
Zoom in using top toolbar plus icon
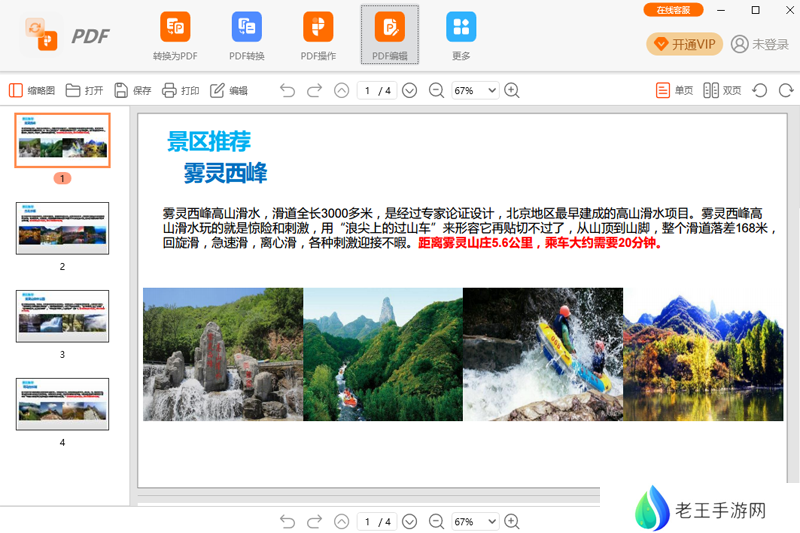click(x=512, y=91)
